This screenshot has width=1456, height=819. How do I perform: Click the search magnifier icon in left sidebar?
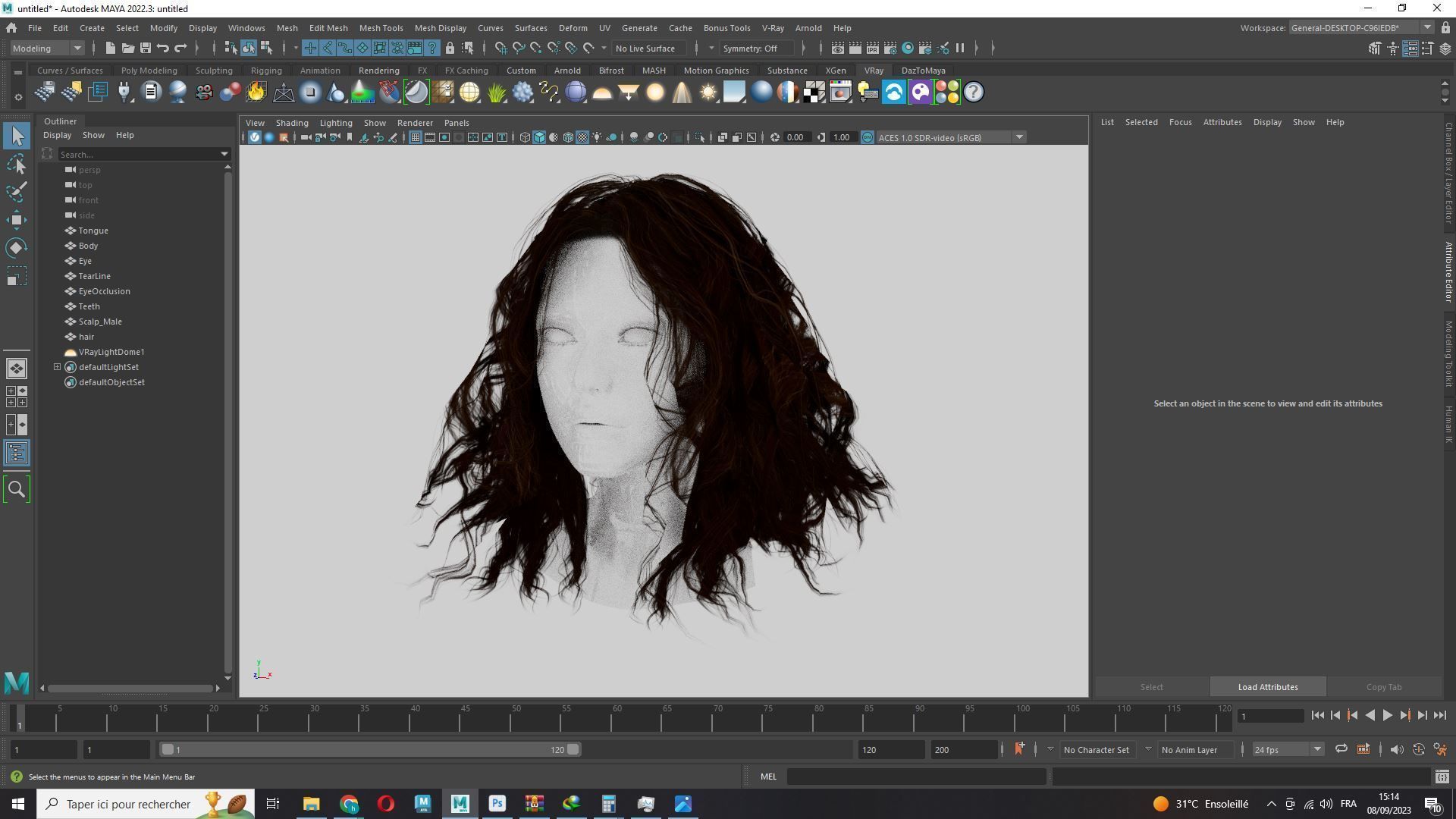pos(17,489)
